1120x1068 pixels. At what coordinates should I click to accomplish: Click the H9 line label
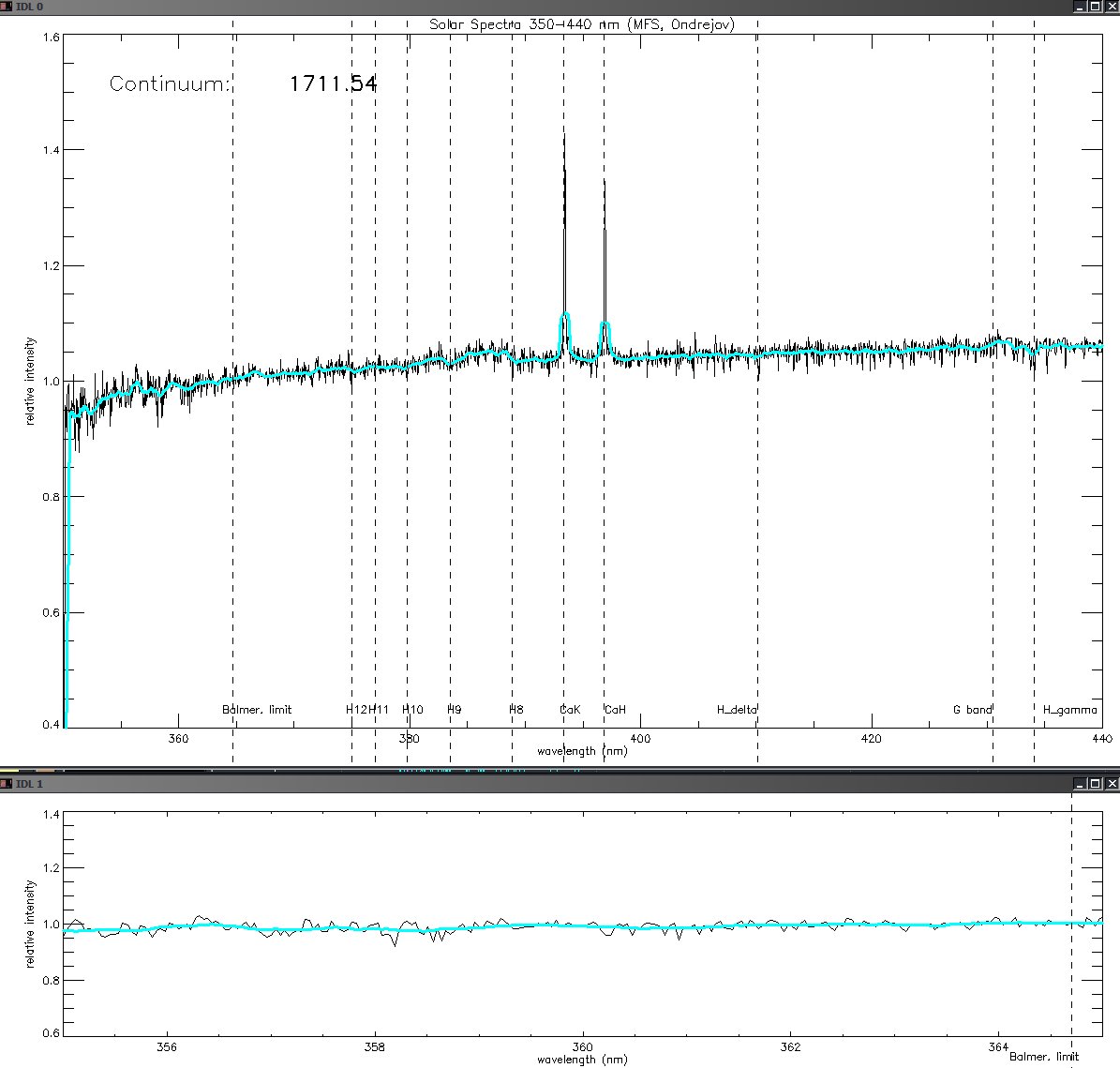[x=455, y=710]
